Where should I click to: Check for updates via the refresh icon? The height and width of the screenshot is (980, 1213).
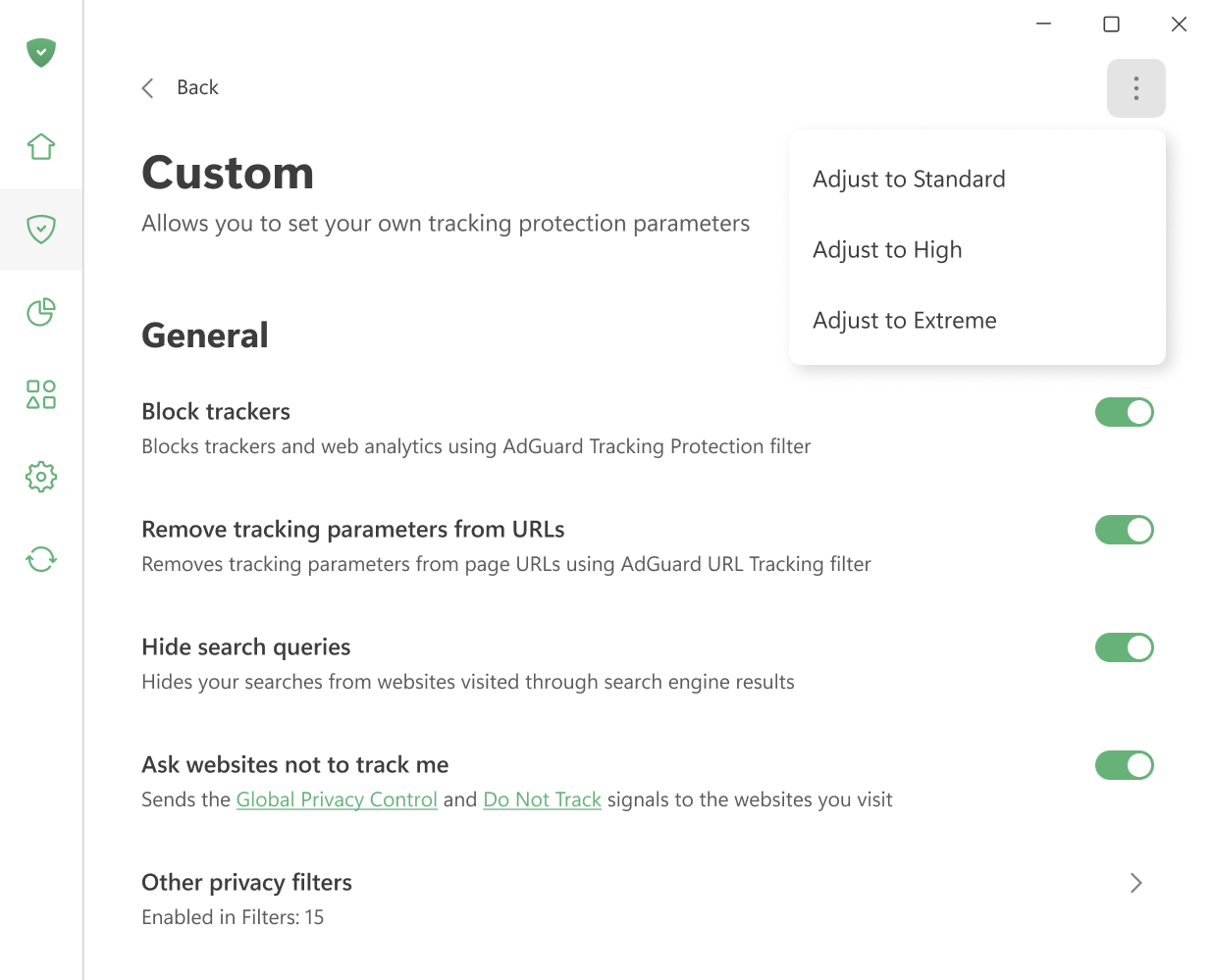click(x=40, y=559)
